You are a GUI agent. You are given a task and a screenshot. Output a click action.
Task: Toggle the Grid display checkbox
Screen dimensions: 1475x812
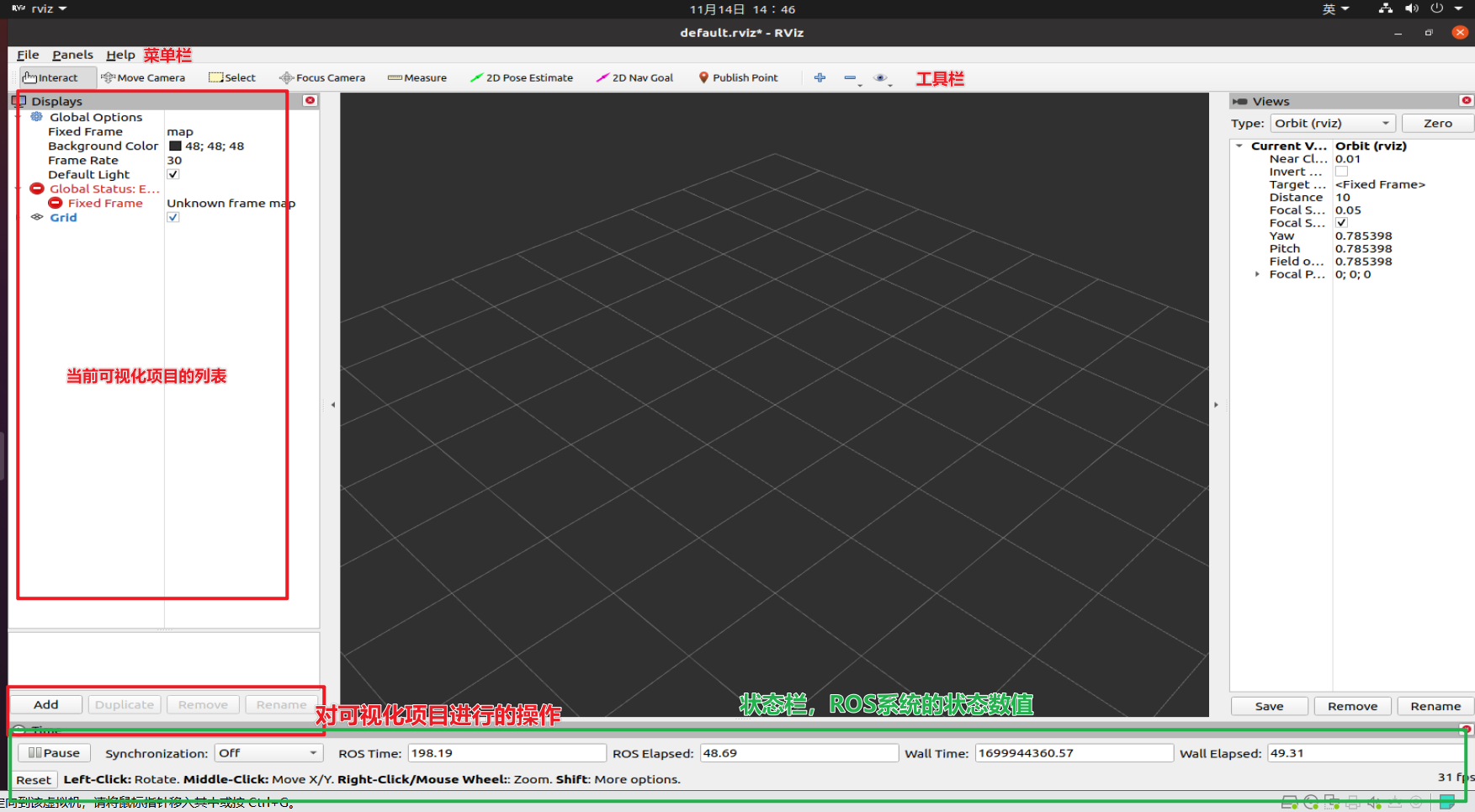(x=173, y=217)
